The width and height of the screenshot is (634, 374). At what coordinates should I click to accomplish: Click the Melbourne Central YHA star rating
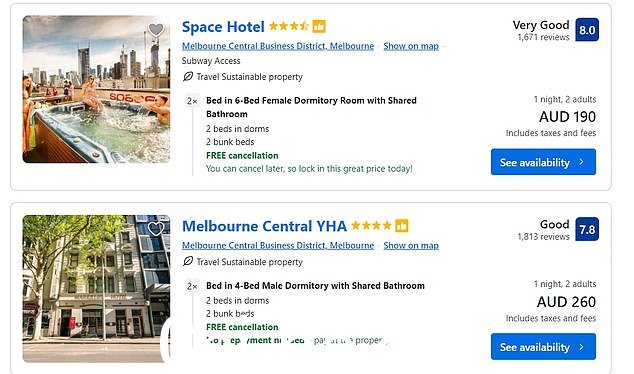[371, 226]
